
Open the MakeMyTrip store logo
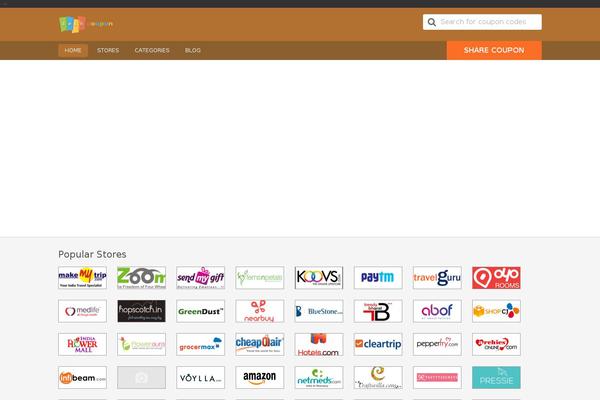[82, 278]
